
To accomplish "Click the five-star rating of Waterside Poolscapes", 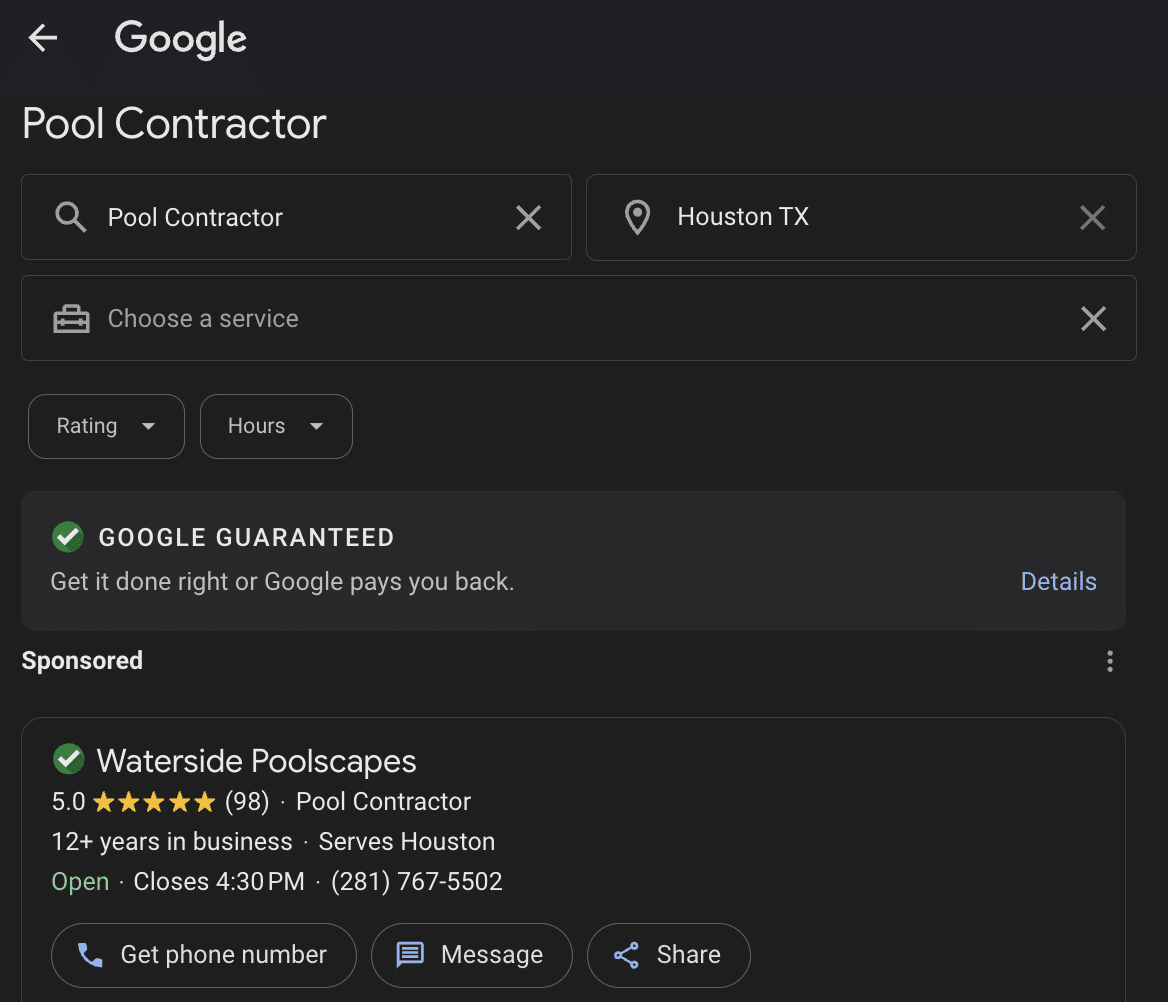I will [154, 802].
